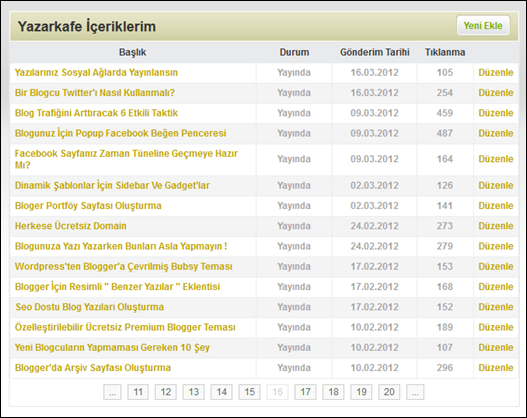Click click count 273
The width and height of the screenshot is (527, 418).
445,226
